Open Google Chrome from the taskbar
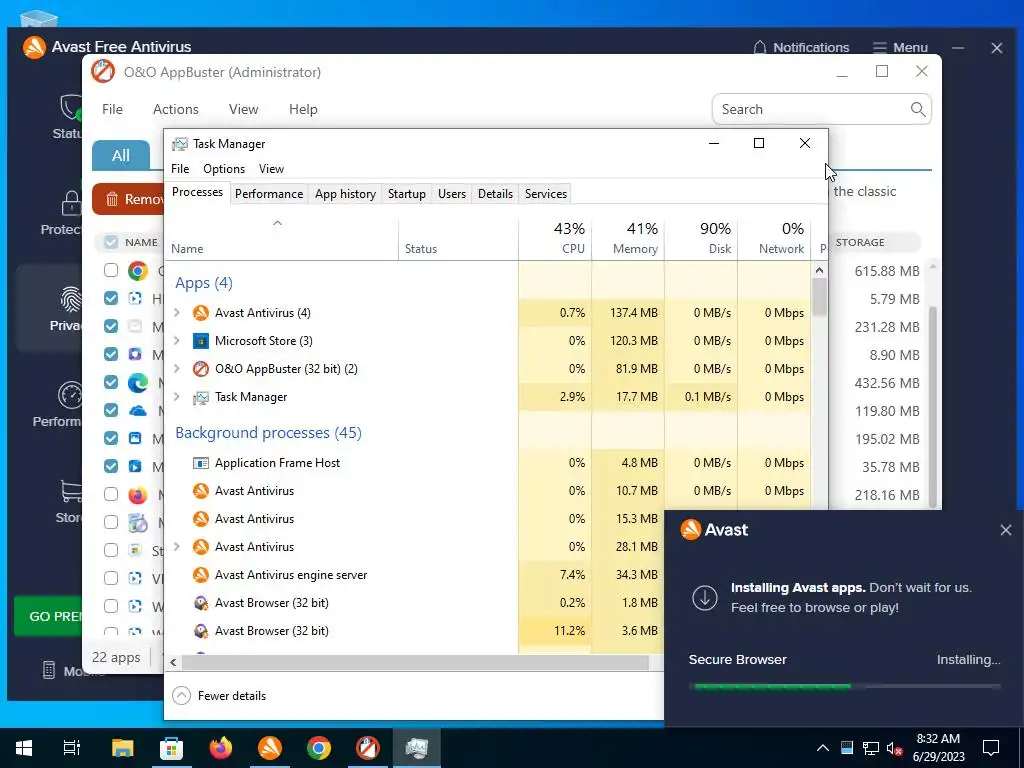Viewport: 1024px width, 768px height. click(319, 748)
